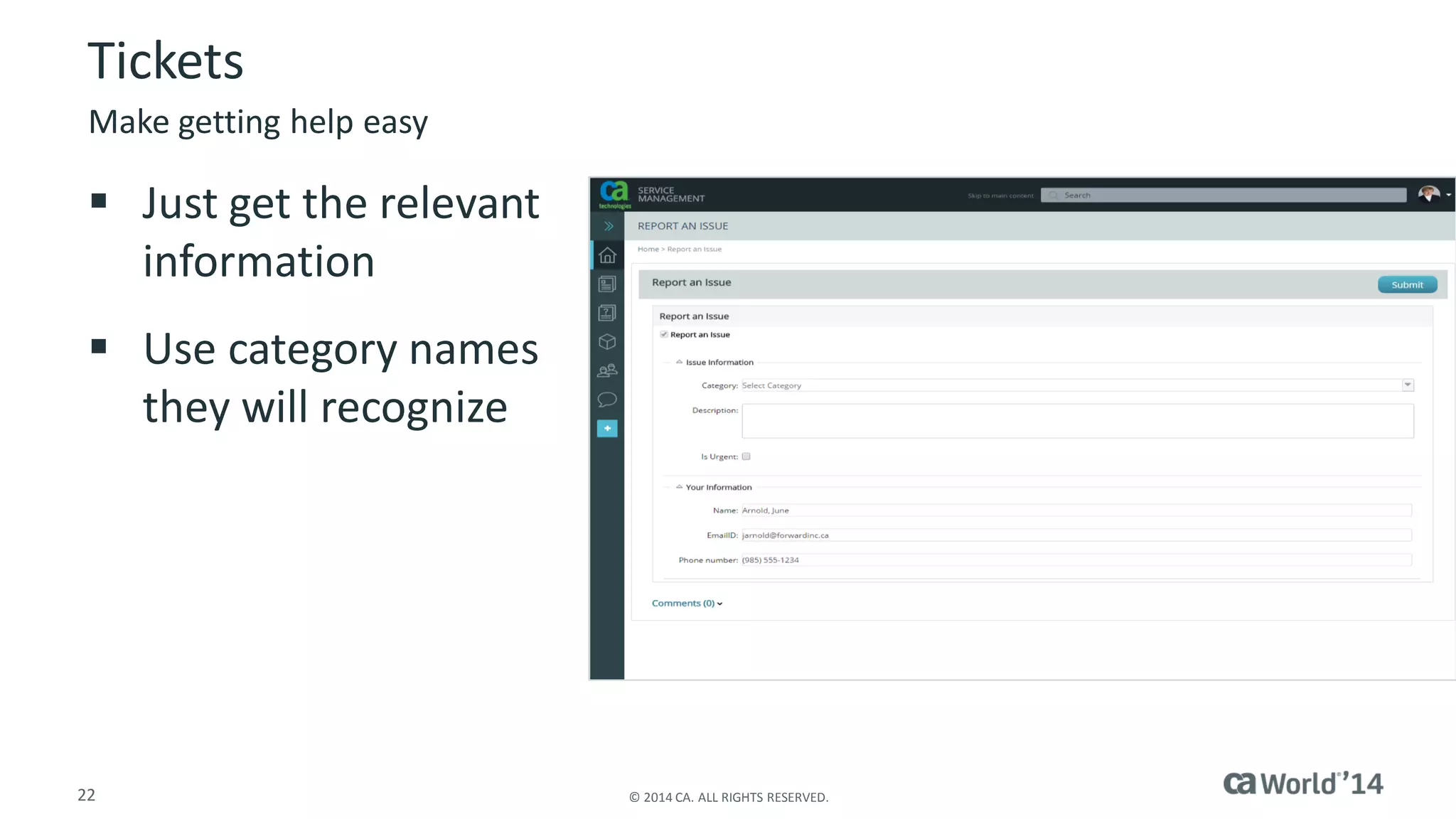This screenshot has width=1456, height=819.
Task: Toggle the Report an Issue checkbox
Action: 663,334
